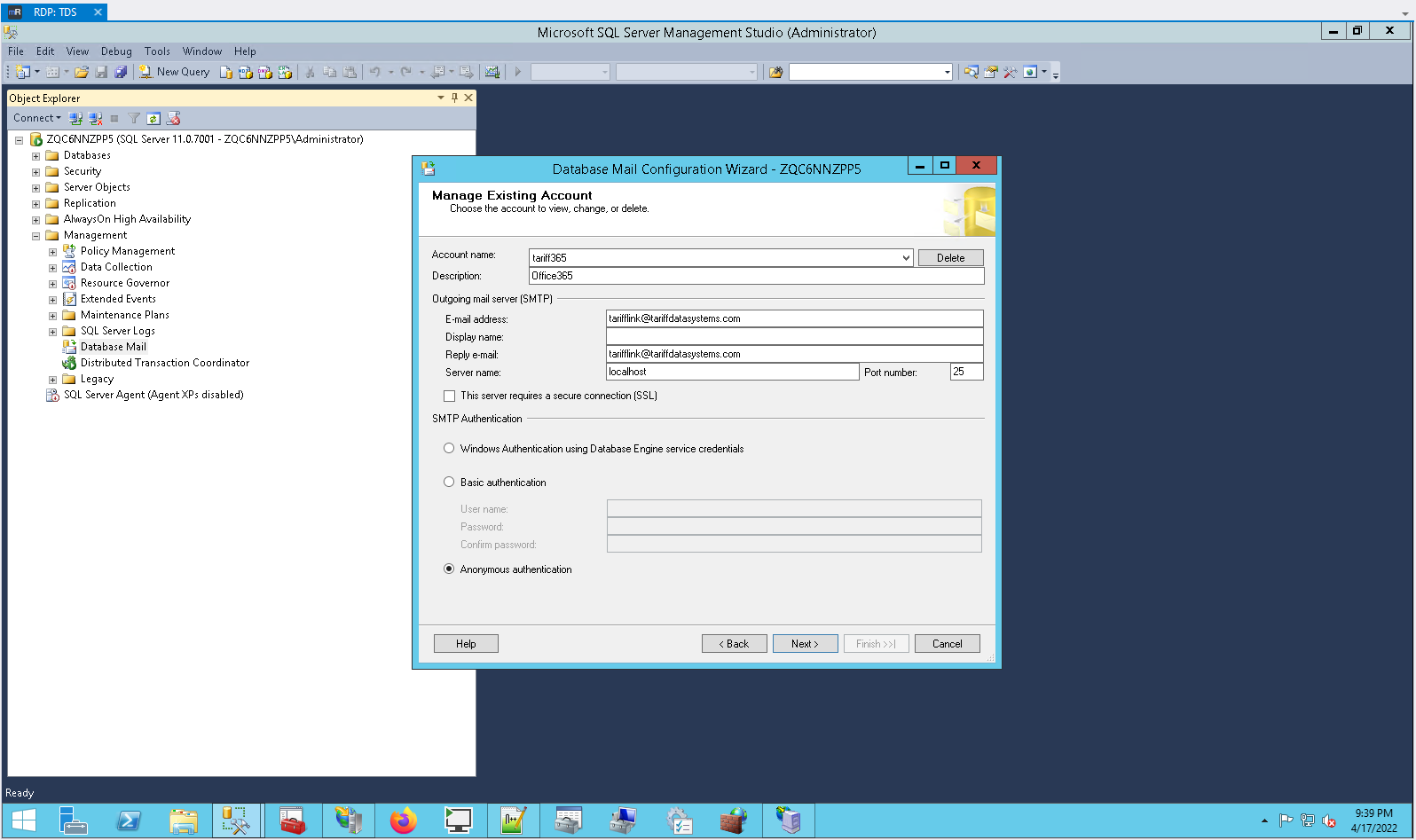This screenshot has height=840, width=1416.
Task: Open PowerShell from the taskbar
Action: coord(129,820)
